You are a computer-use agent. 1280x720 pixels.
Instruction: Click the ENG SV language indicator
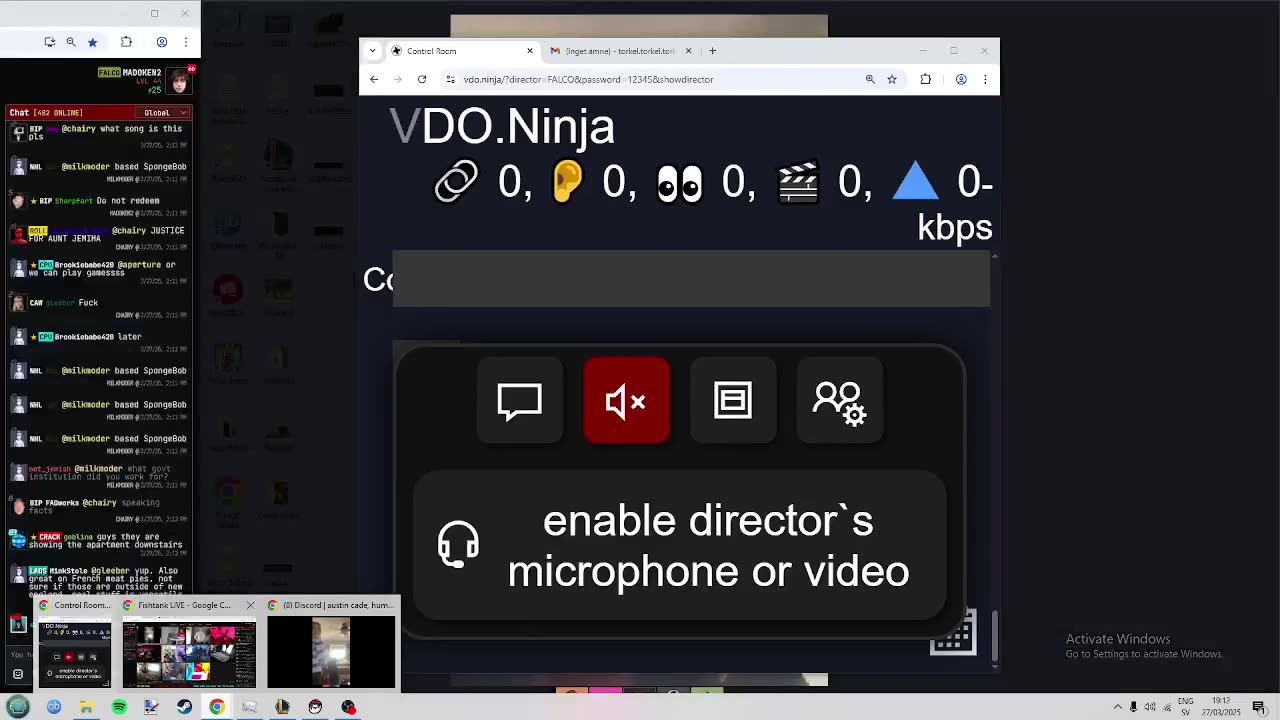1186,707
